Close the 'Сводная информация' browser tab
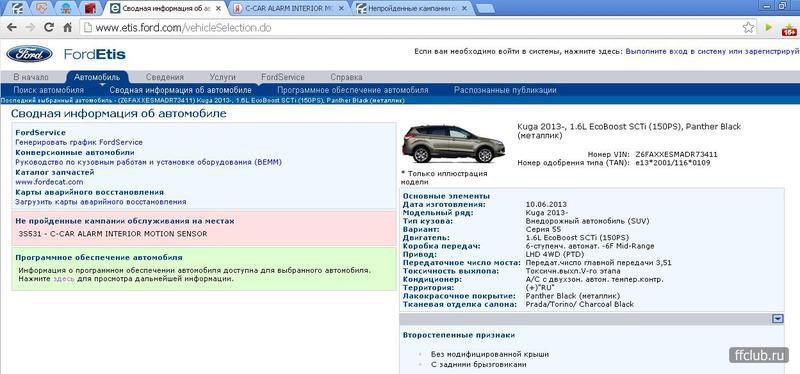The width and height of the screenshot is (800, 374). [x=218, y=9]
